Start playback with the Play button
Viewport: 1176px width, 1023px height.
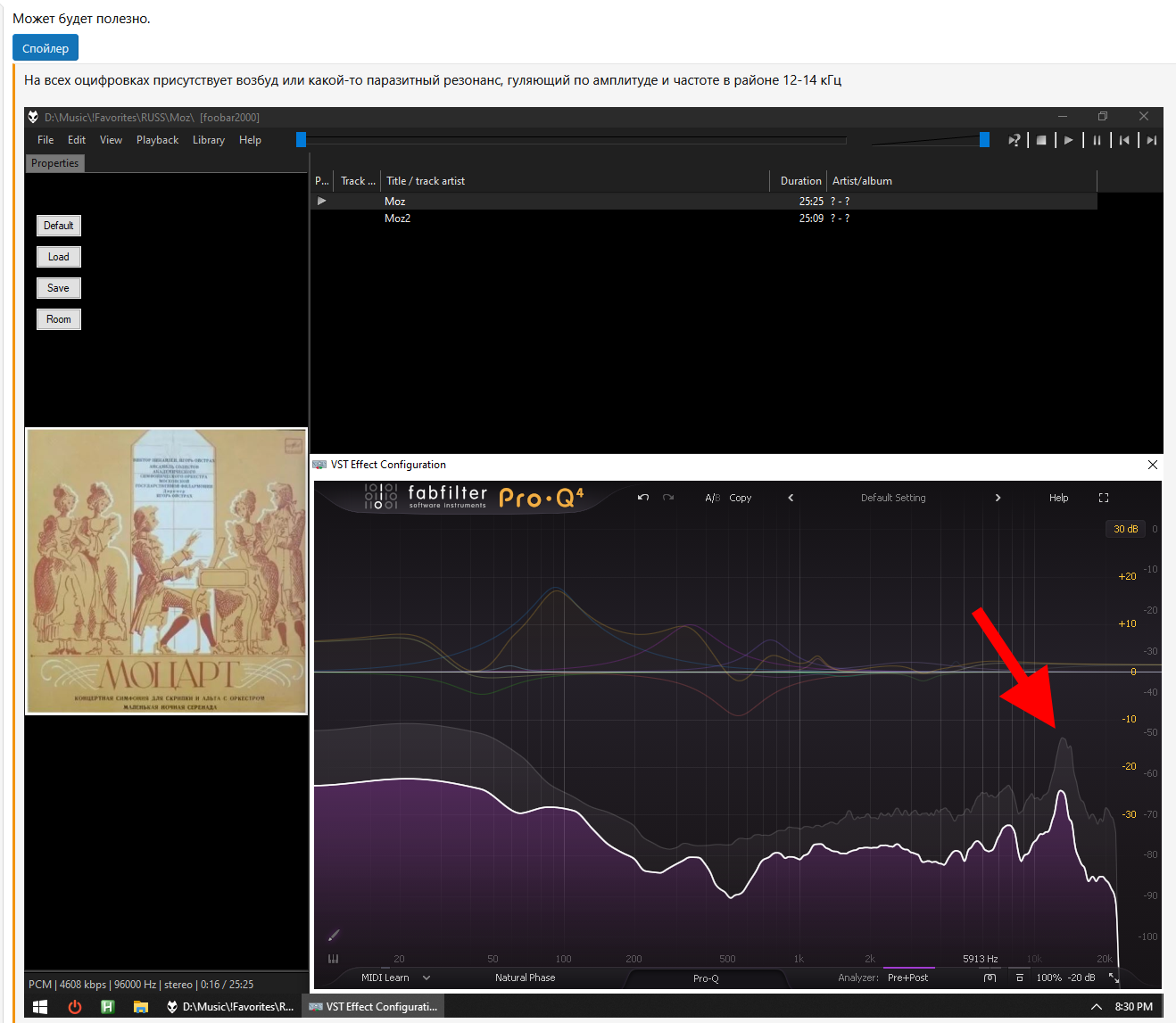pyautogui.click(x=1068, y=140)
